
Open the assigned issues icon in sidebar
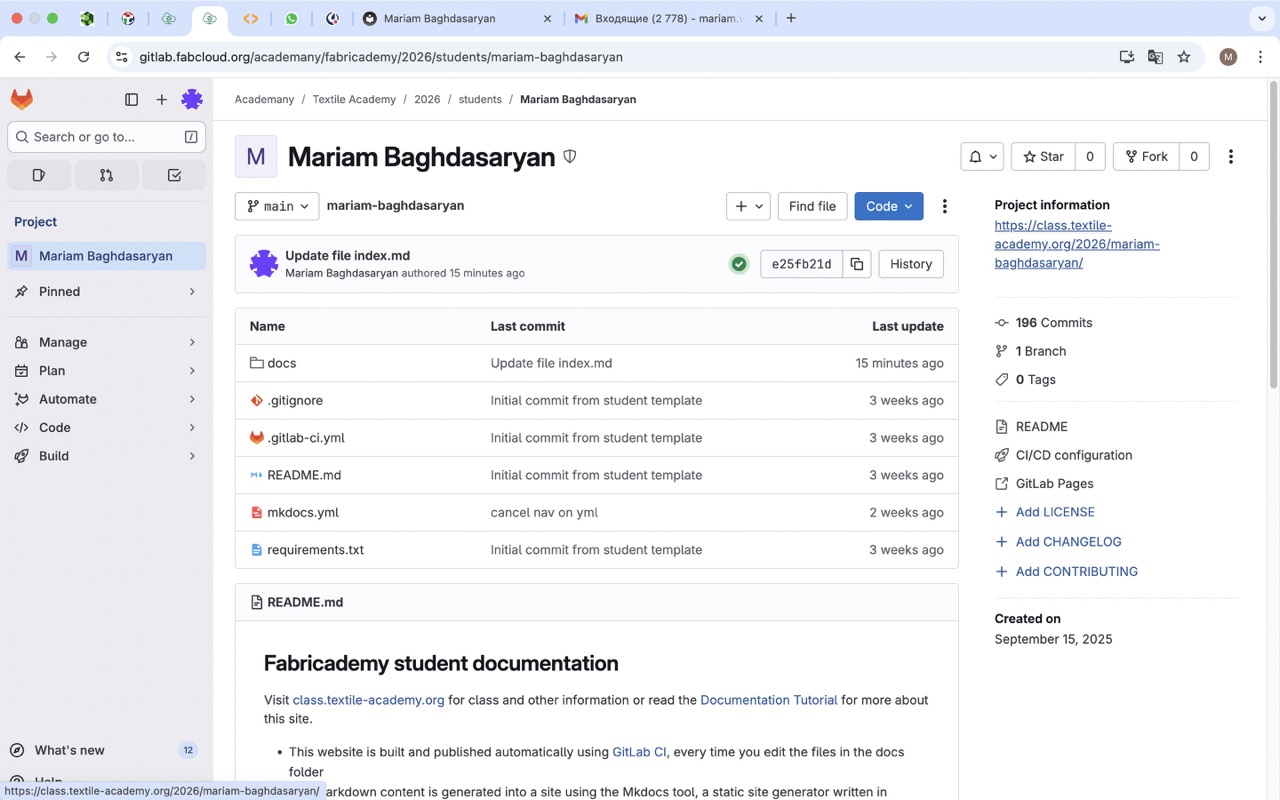(x=39, y=175)
